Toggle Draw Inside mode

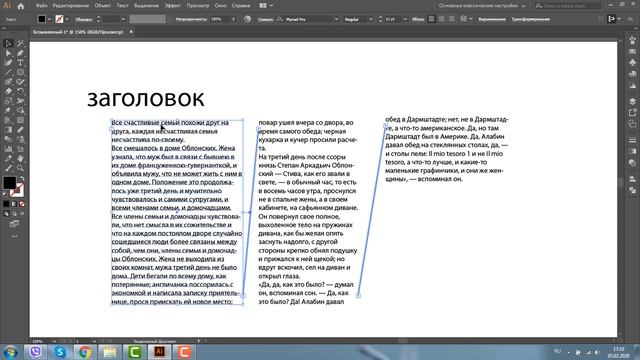point(22,213)
